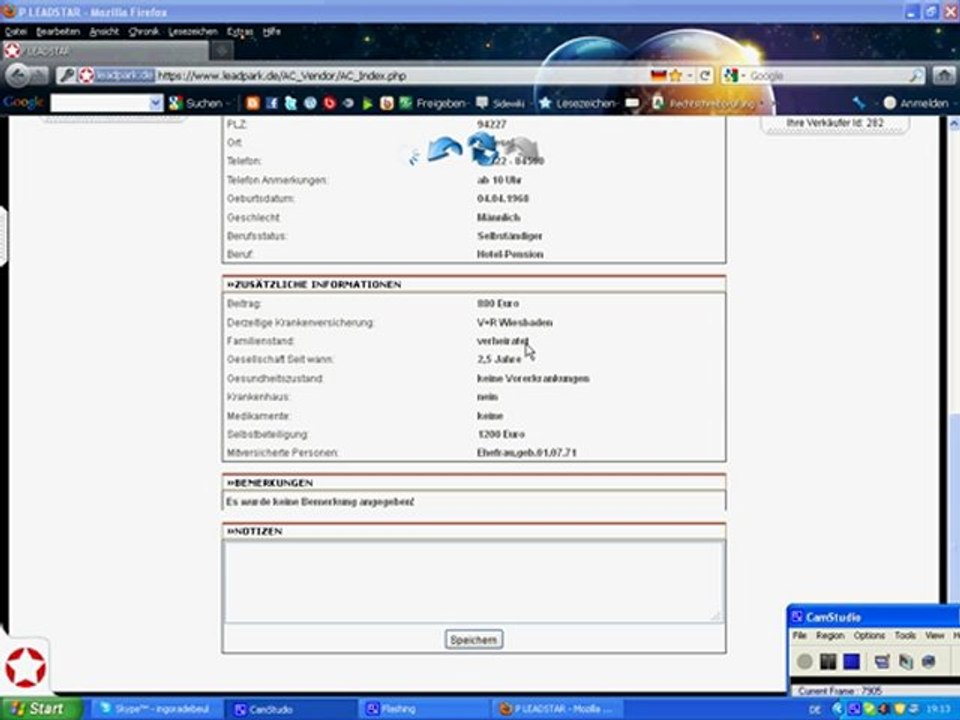The width and height of the screenshot is (960, 720).
Task: Open the CamStudio Region menu
Action: coord(830,636)
